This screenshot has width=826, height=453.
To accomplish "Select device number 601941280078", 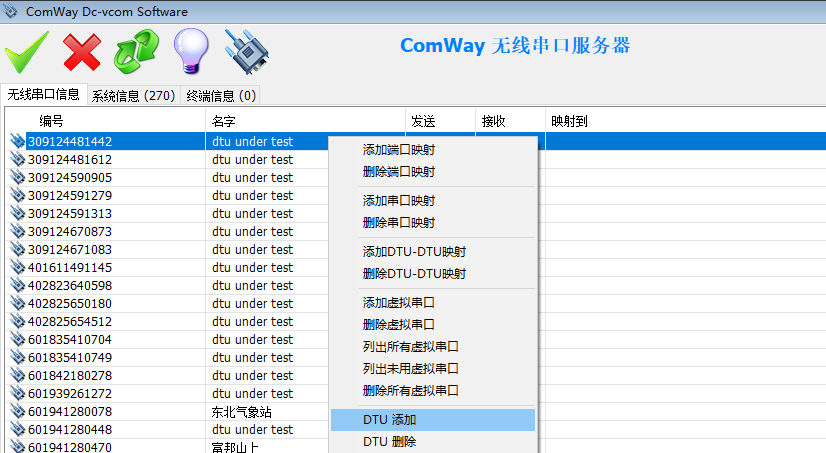I will [x=70, y=411].
